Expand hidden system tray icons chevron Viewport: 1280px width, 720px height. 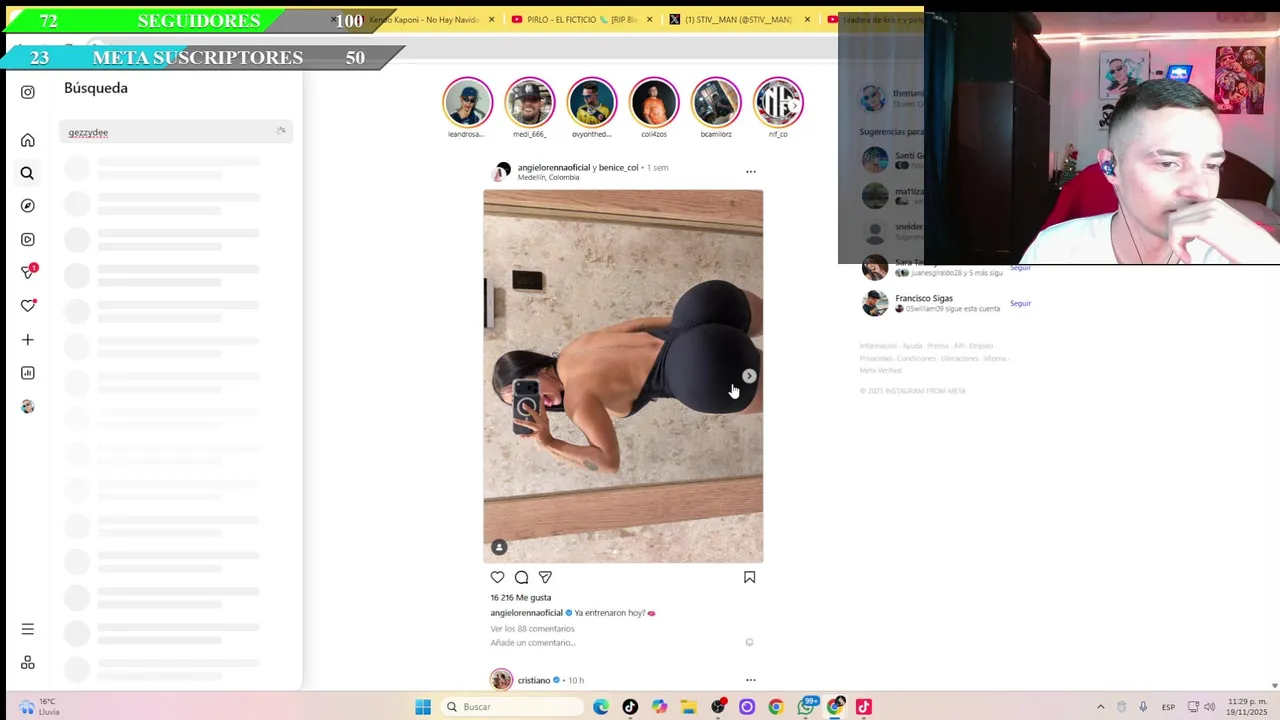click(1101, 707)
